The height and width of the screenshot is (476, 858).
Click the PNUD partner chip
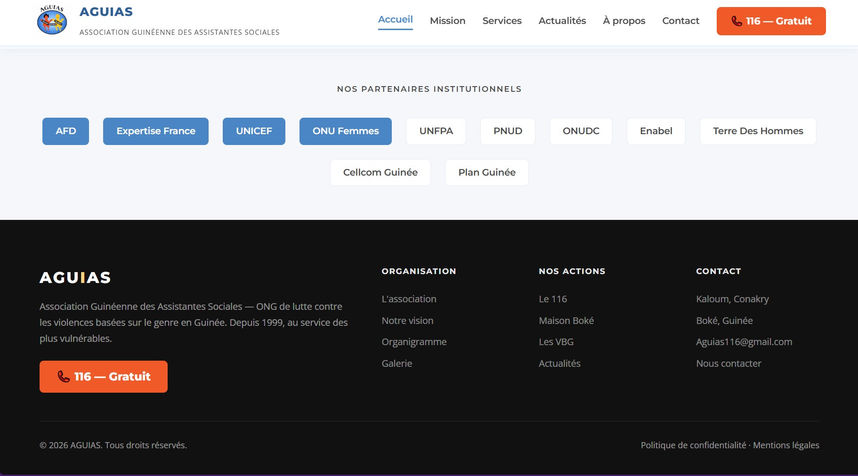click(508, 131)
